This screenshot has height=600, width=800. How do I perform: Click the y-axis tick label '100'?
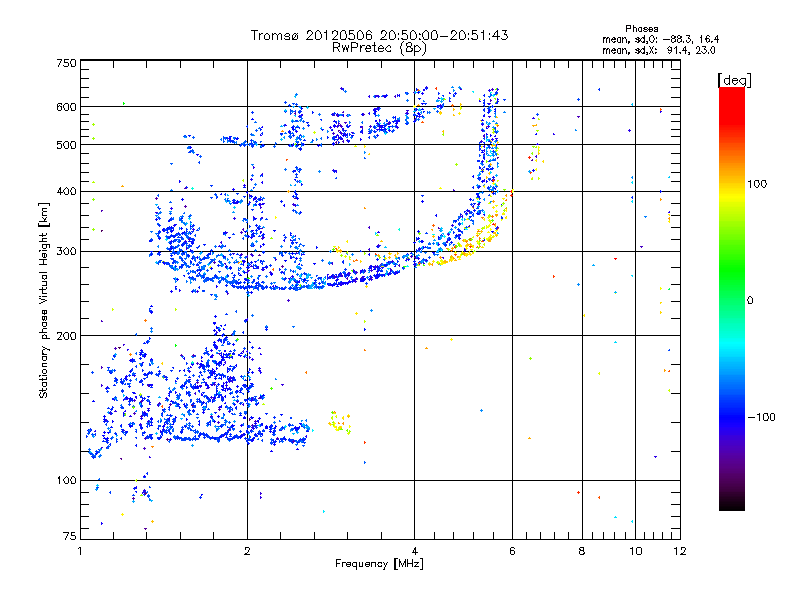pyautogui.click(x=66, y=480)
